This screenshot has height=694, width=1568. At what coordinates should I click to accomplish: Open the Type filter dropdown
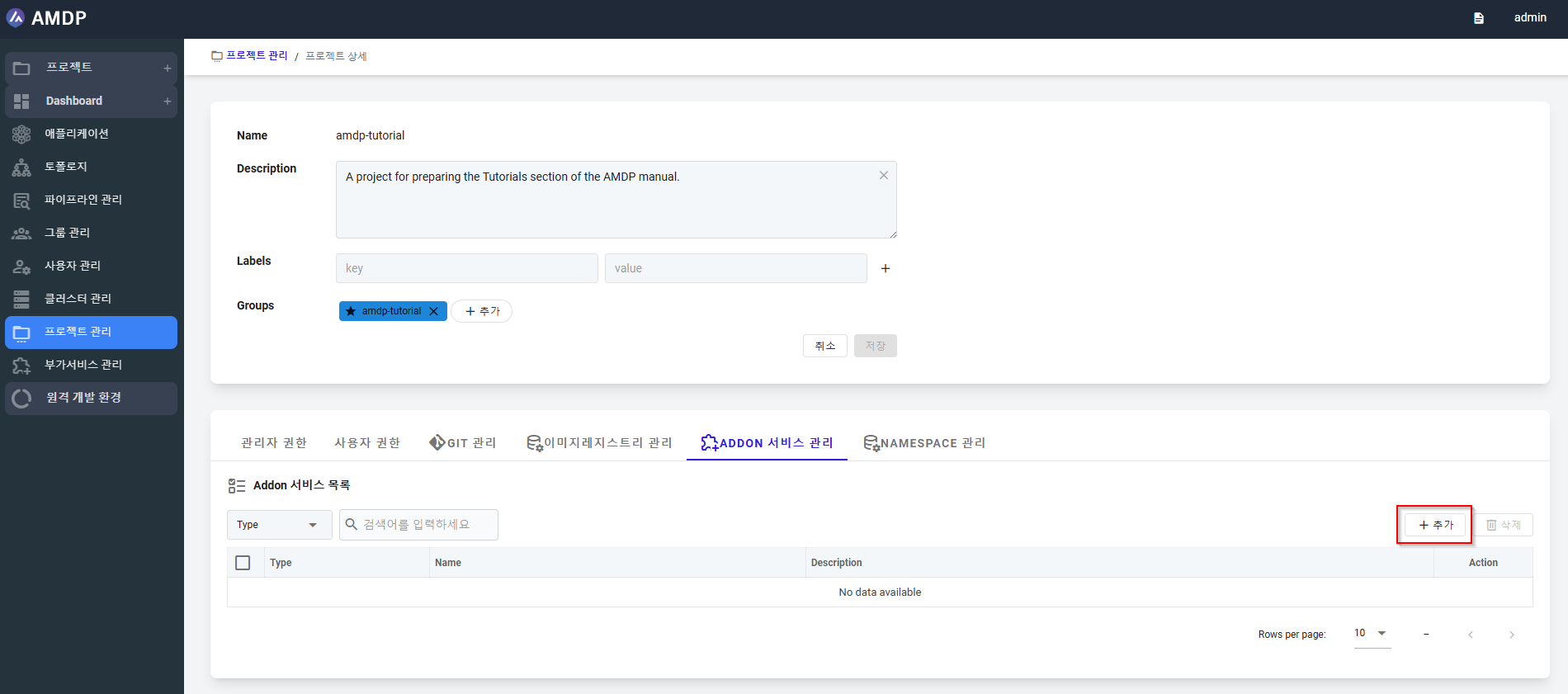coord(279,525)
